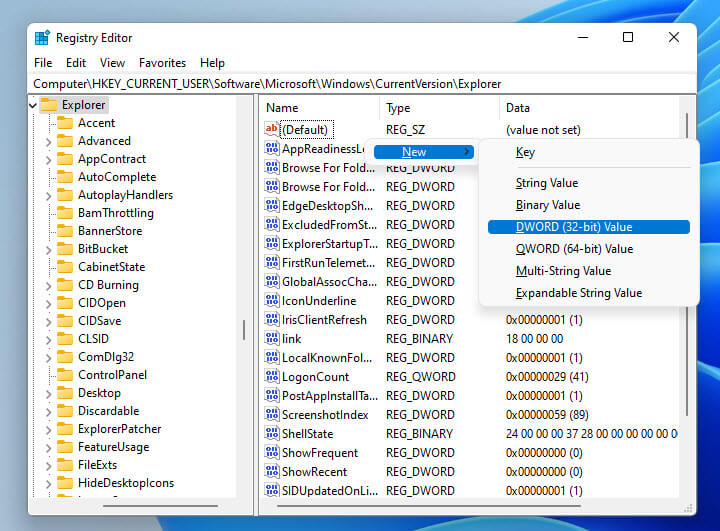Choose String Value in the New submenu
This screenshot has height=531, width=720.
(x=589, y=183)
